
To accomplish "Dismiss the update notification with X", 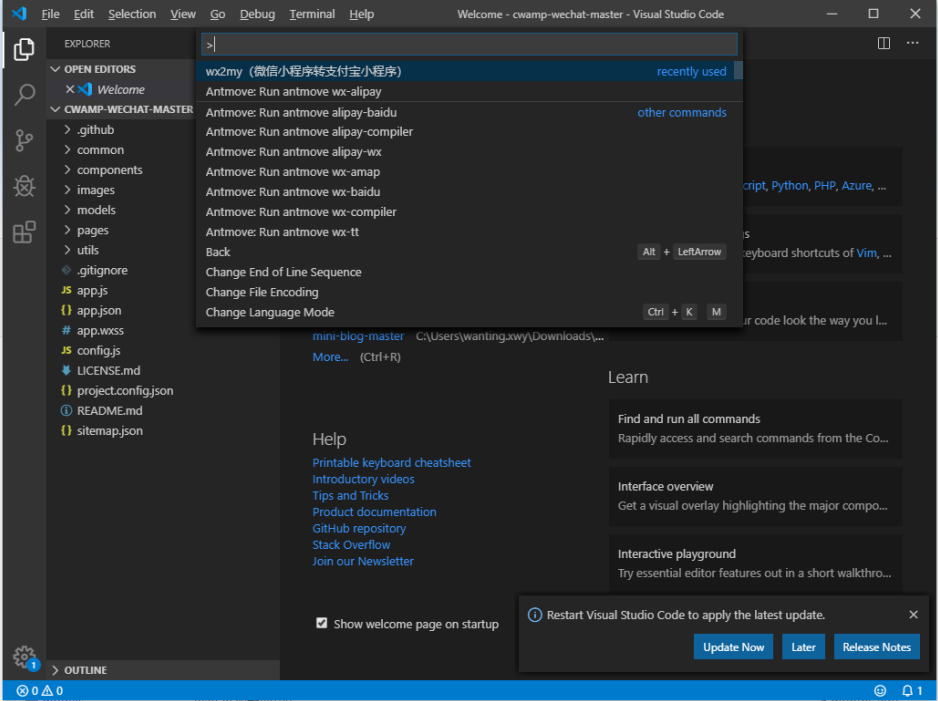I will (x=913, y=614).
